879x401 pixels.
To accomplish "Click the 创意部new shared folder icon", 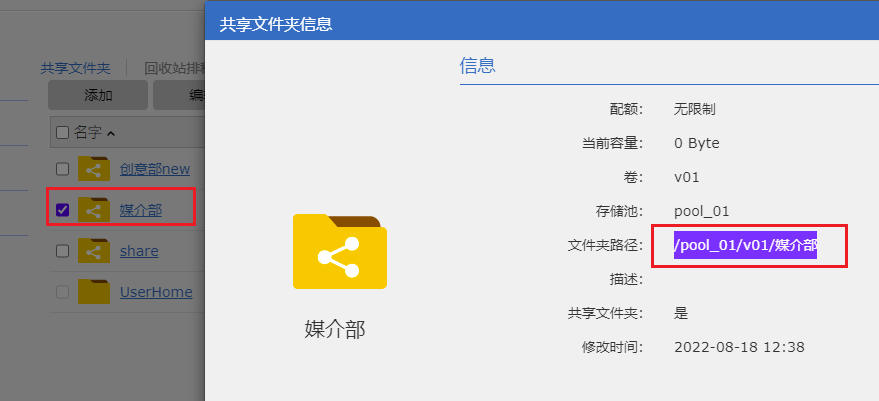I will point(94,169).
